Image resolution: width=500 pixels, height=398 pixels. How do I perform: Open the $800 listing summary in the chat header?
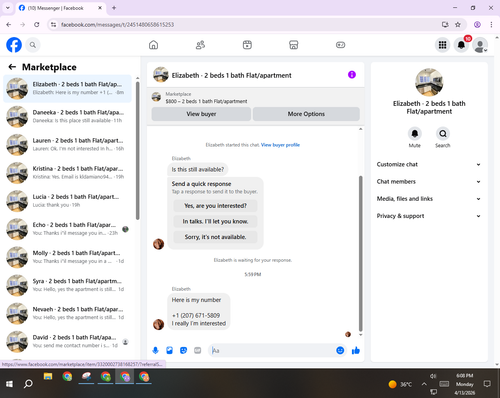[x=206, y=97]
